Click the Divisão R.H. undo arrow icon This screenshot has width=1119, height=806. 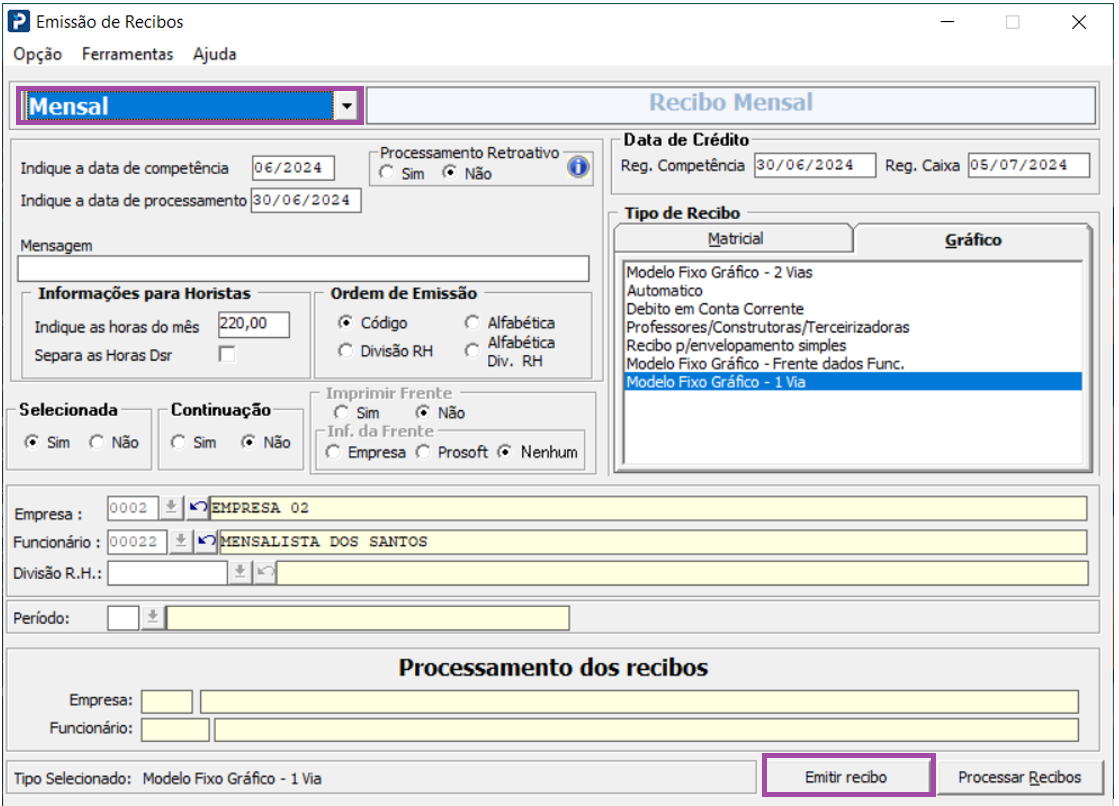pyautogui.click(x=265, y=573)
